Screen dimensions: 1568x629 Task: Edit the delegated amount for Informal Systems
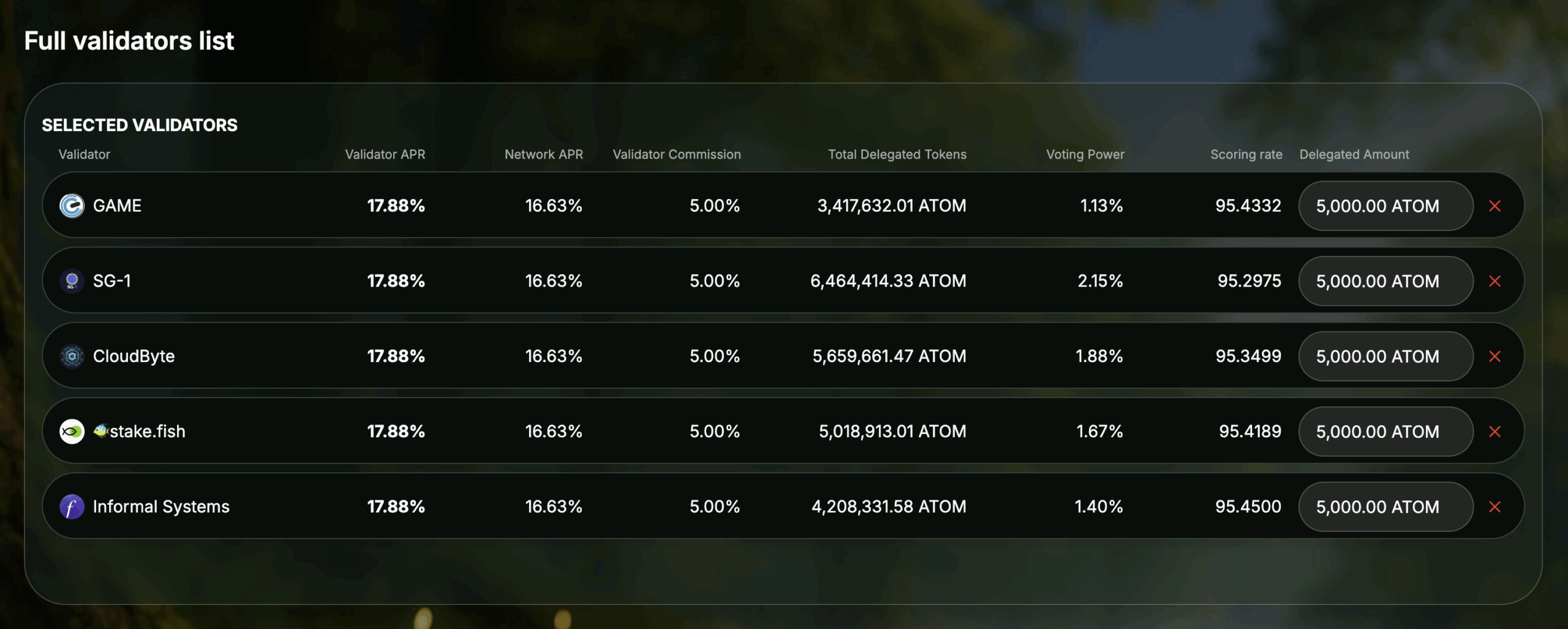[1385, 507]
